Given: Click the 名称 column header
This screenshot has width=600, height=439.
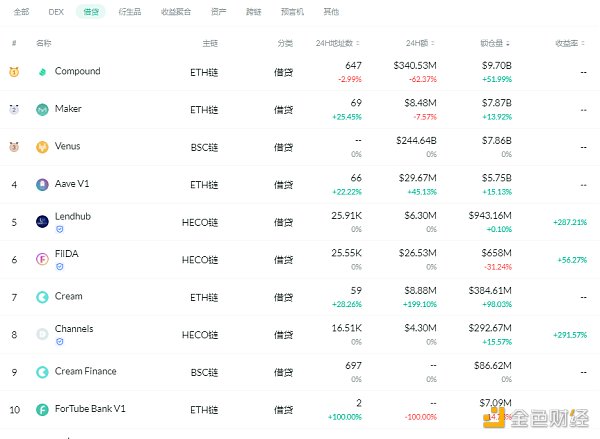Looking at the screenshot, I should point(44,43).
